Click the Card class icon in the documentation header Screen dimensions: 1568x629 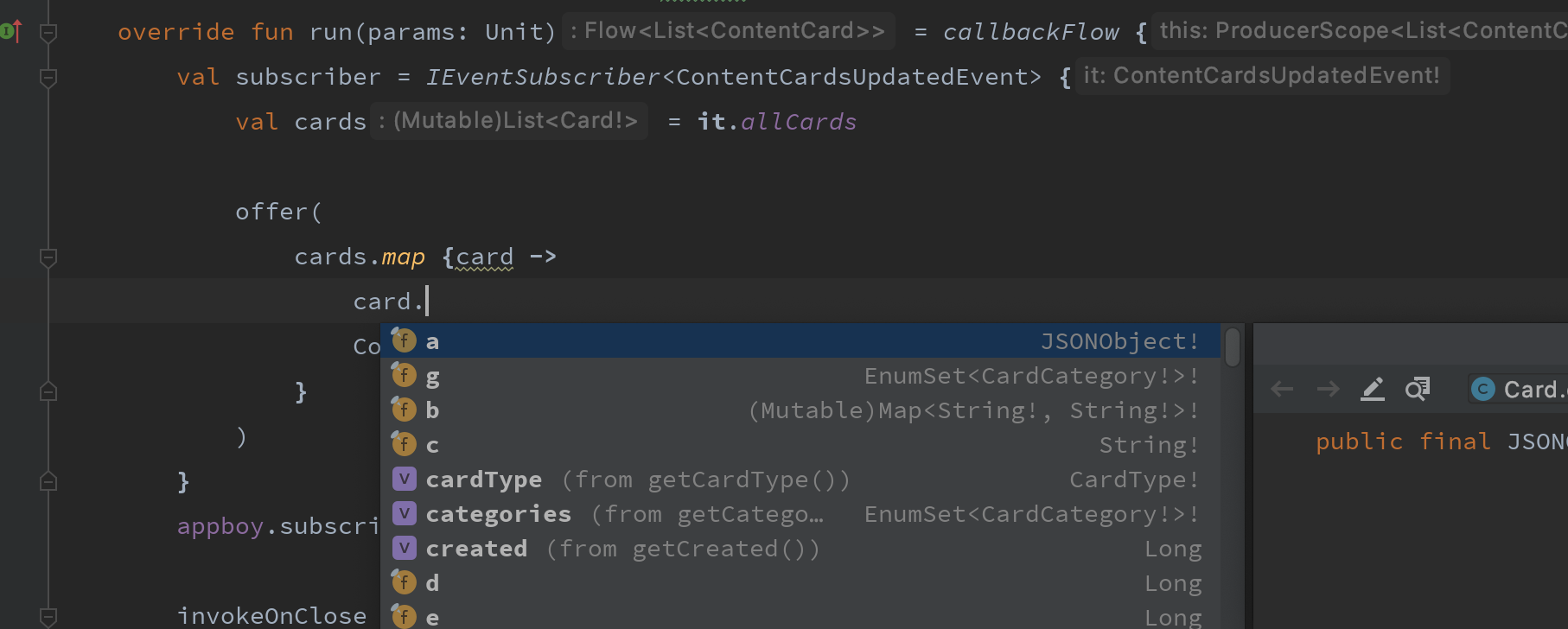coord(1482,389)
